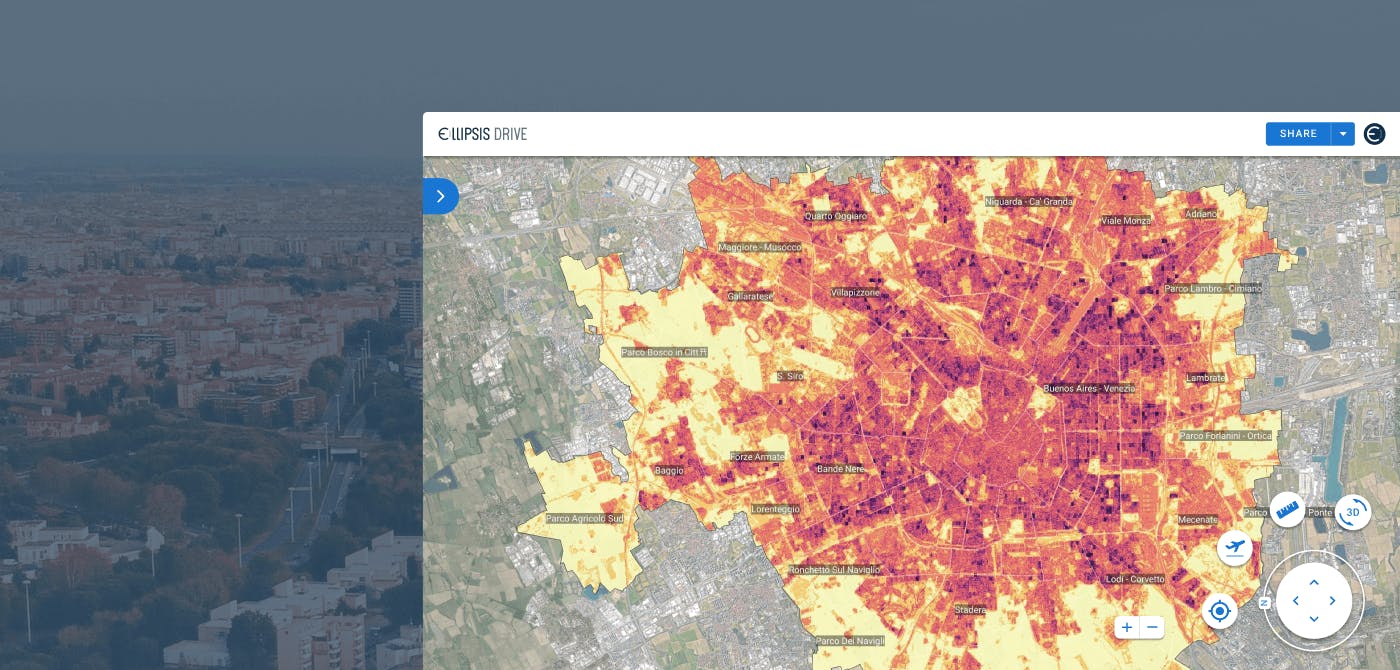
Task: Click the Gallaratese map label
Action: coord(750,296)
